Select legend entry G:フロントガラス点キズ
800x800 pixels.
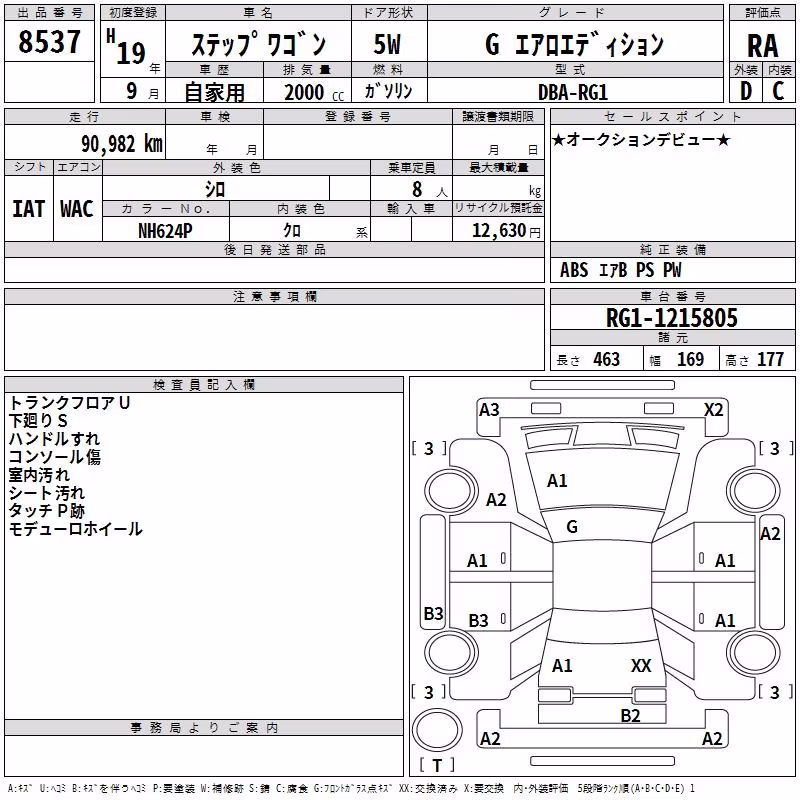pos(353,788)
